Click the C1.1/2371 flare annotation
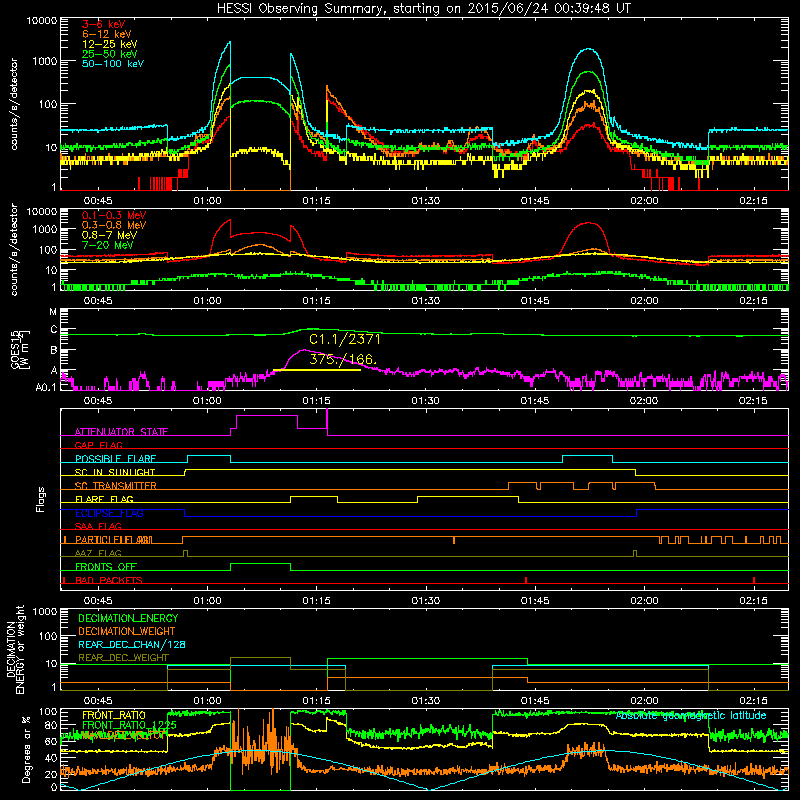Screen dimensions: 800x800 pos(345,339)
